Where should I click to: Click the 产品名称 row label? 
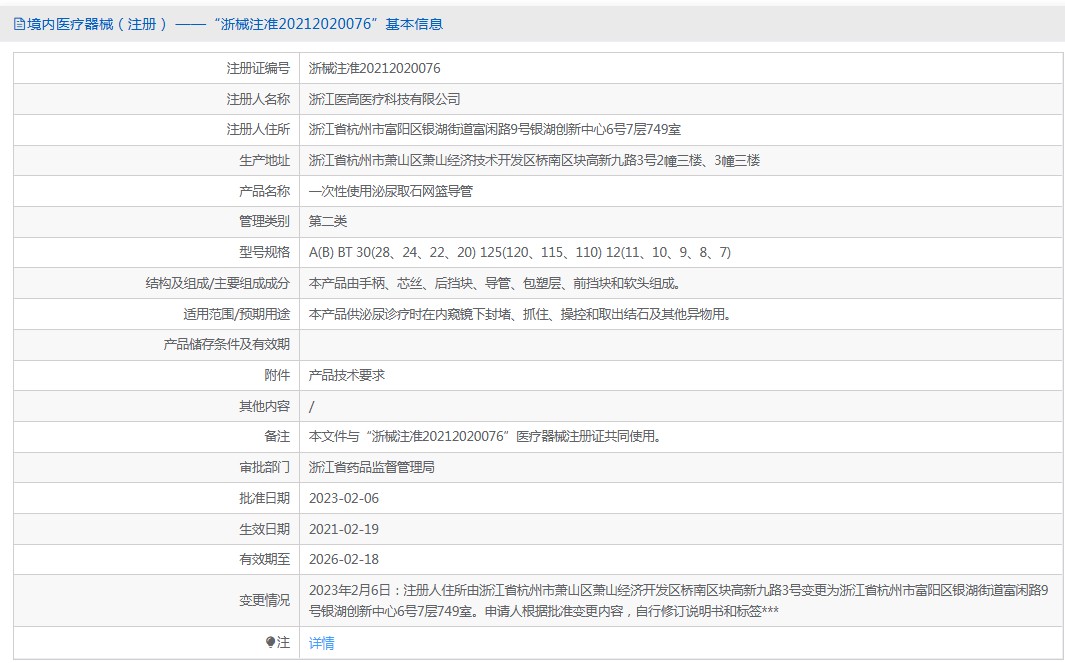264,191
